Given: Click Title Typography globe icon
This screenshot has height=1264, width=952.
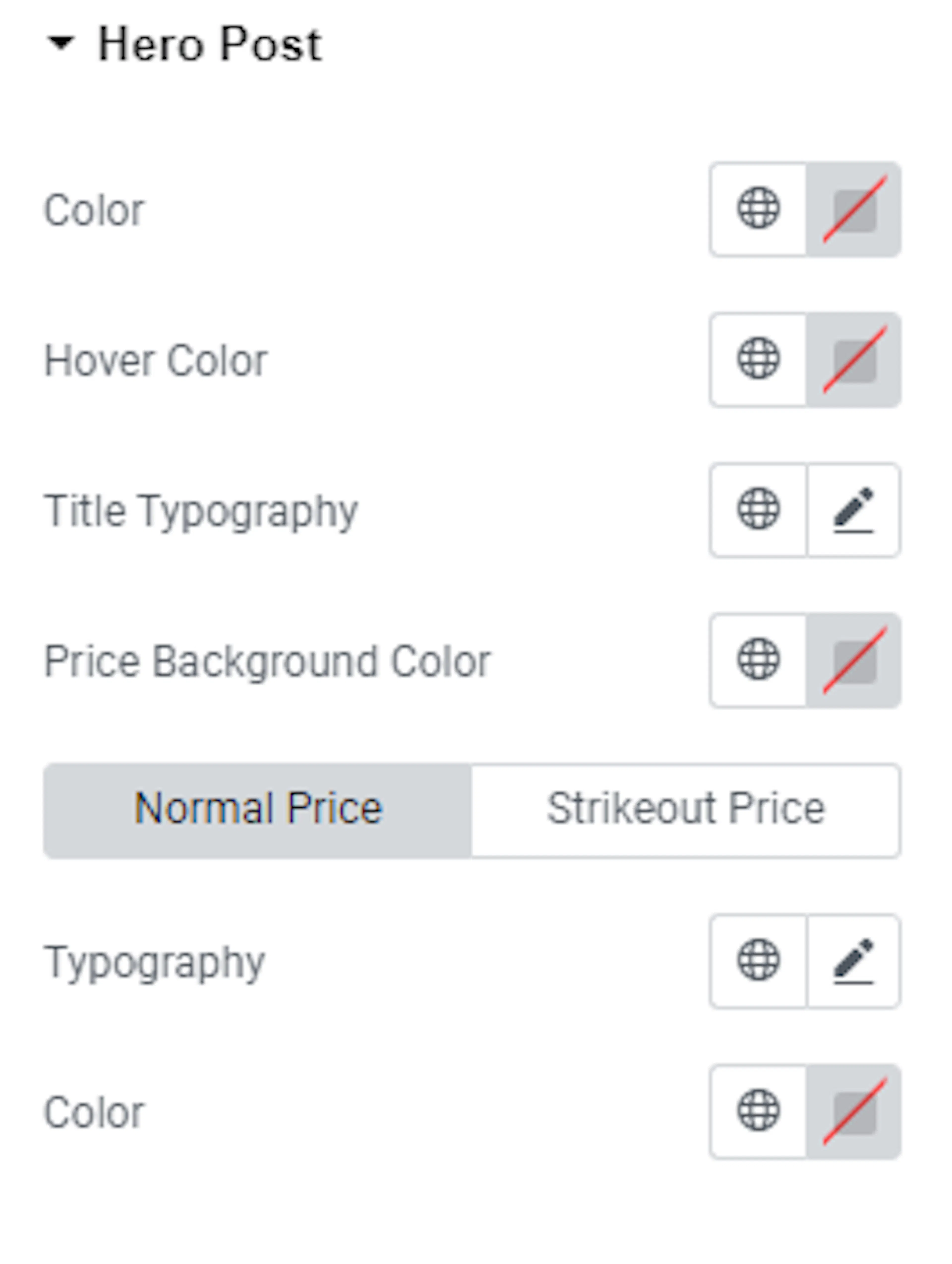Looking at the screenshot, I should (x=758, y=510).
